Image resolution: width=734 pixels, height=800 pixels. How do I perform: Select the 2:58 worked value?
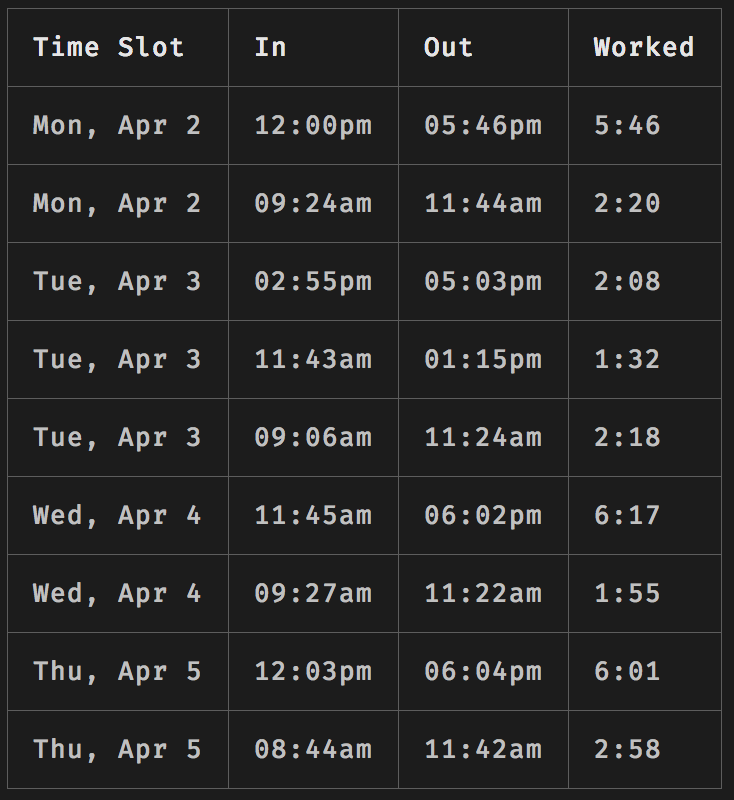(627, 749)
